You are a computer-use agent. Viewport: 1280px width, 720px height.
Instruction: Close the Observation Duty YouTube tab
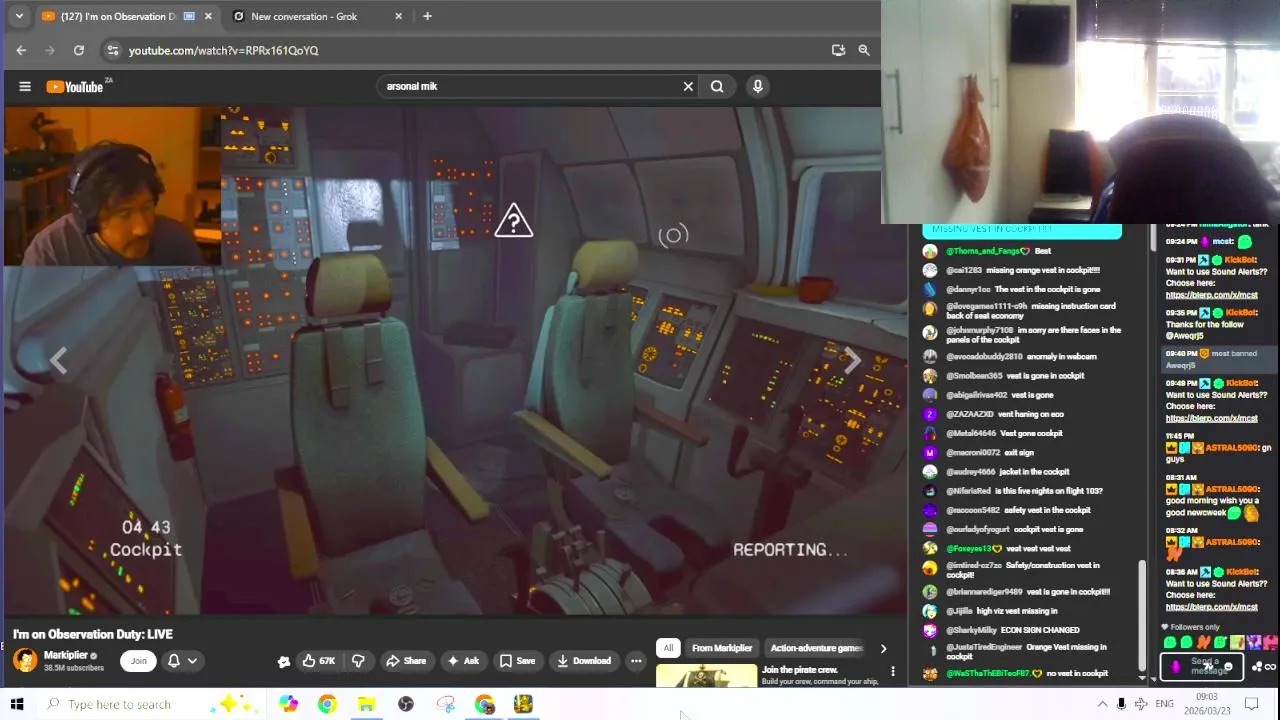pyautogui.click(x=208, y=16)
